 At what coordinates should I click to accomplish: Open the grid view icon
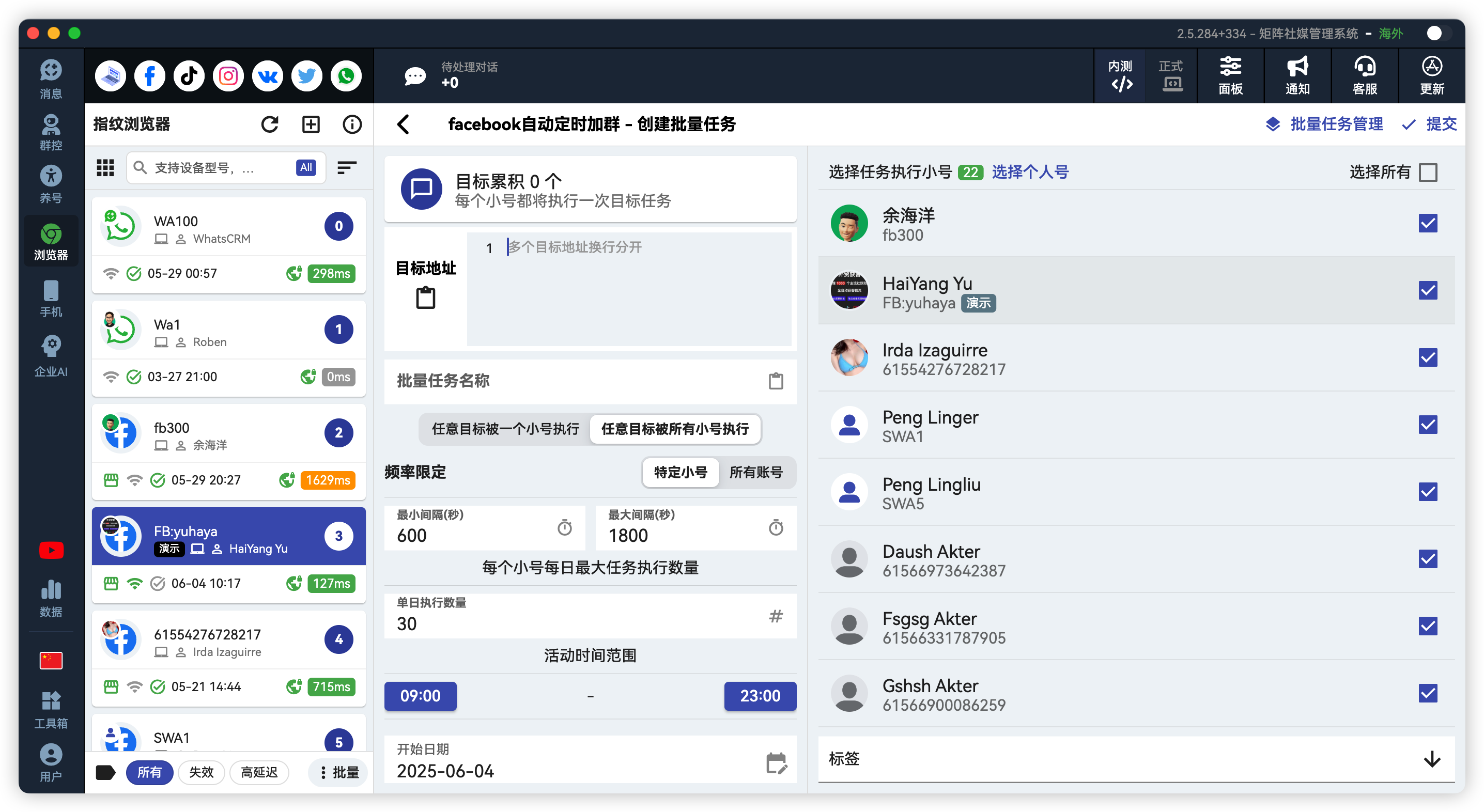click(105, 167)
